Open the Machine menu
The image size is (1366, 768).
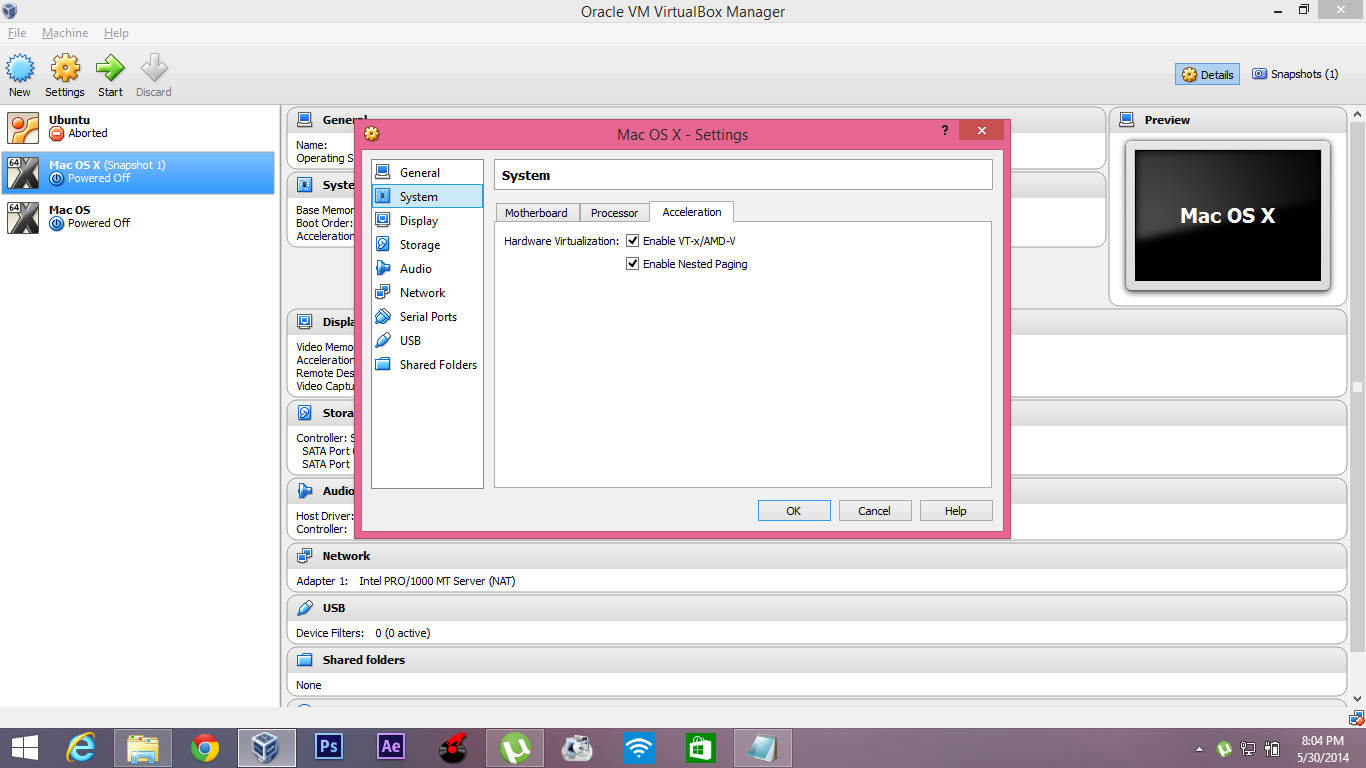click(65, 33)
